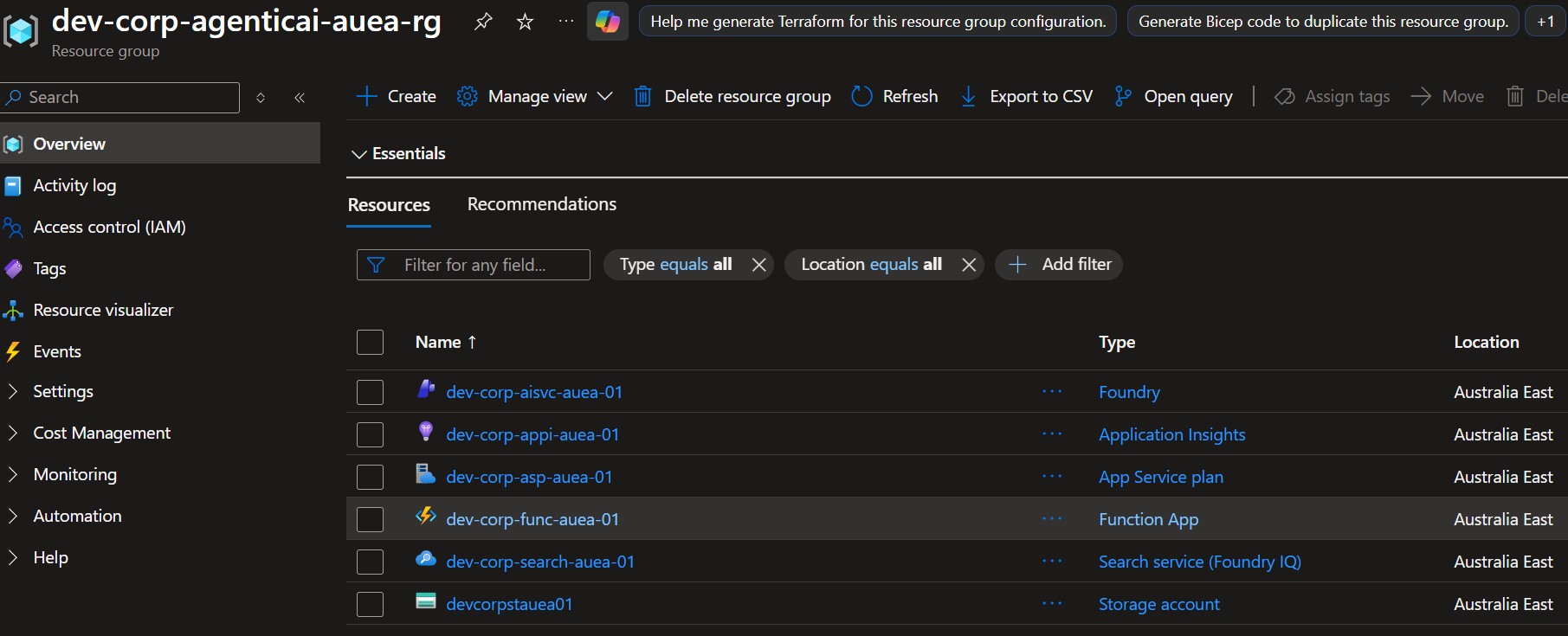Select the checkbox for devcorpstauea01
1568x636 pixels.
(x=370, y=604)
